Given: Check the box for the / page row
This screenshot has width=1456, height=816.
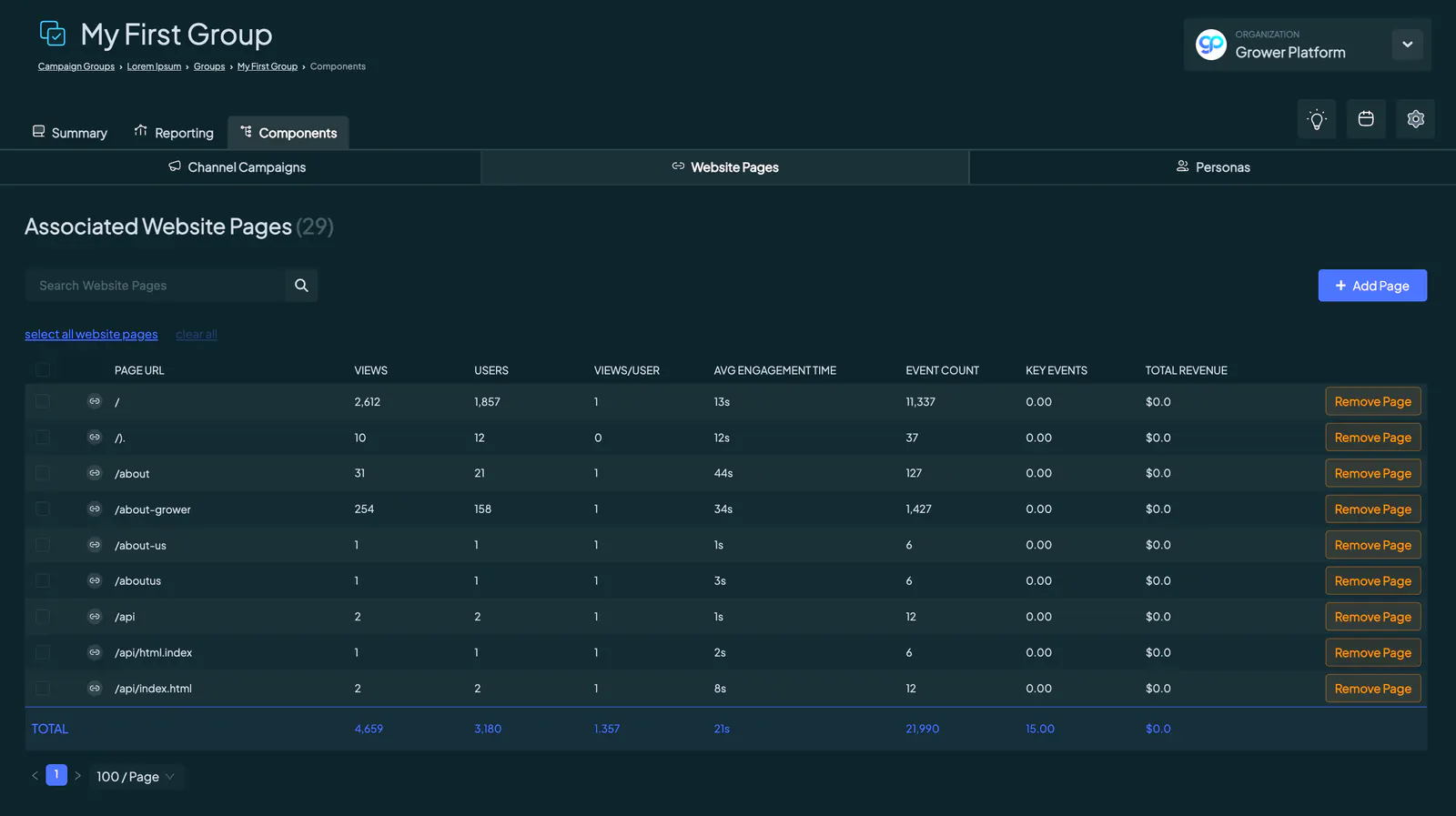Looking at the screenshot, I should click(43, 401).
